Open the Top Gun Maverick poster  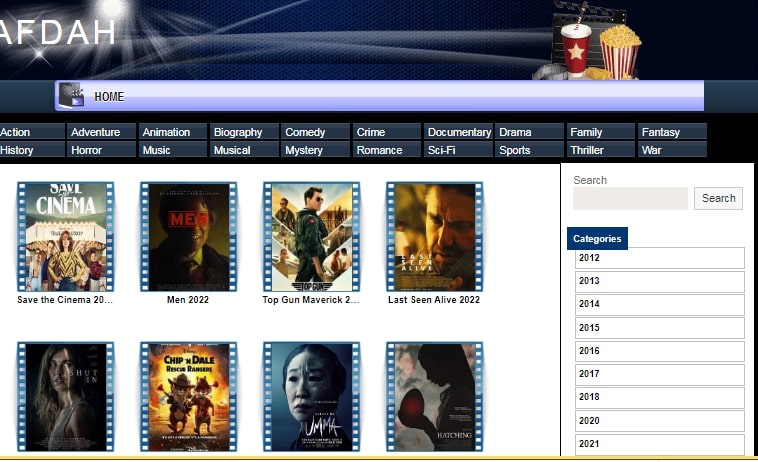pos(311,237)
